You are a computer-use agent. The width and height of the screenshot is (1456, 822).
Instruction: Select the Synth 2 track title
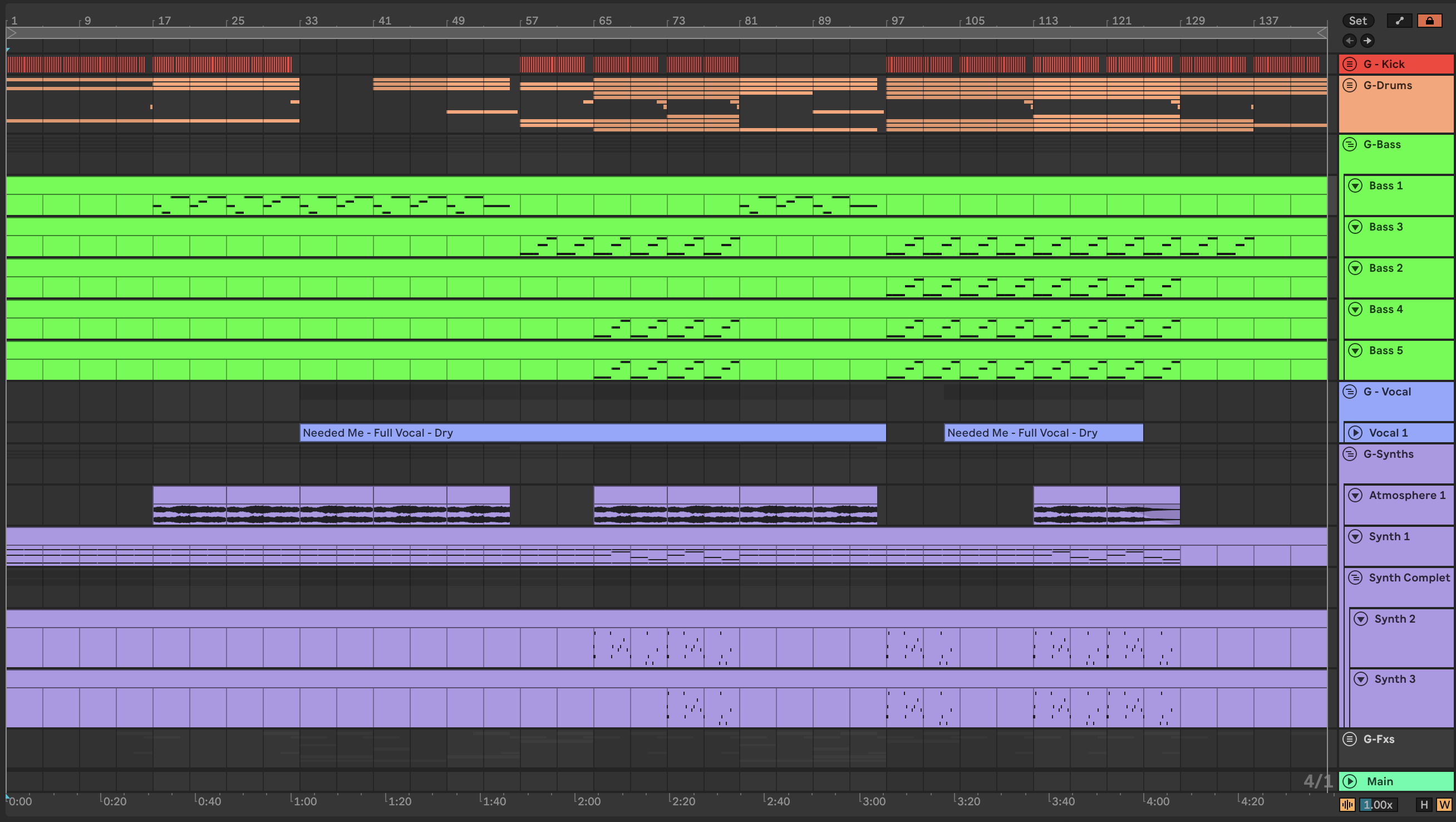1394,619
